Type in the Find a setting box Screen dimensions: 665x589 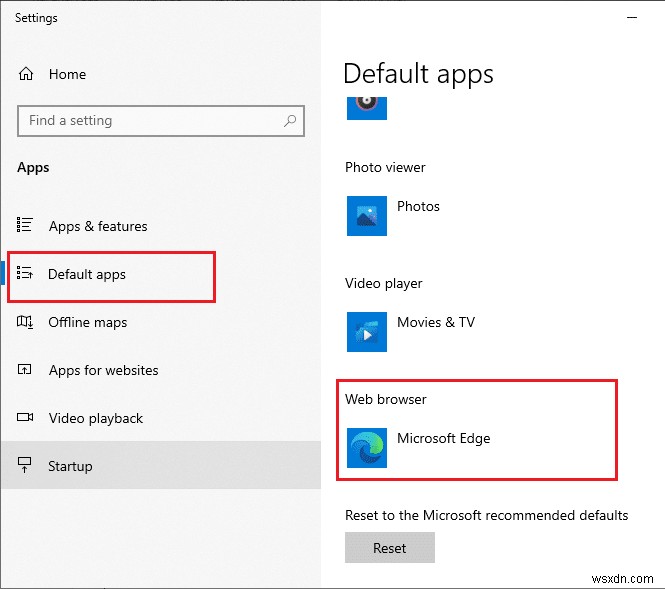point(150,121)
